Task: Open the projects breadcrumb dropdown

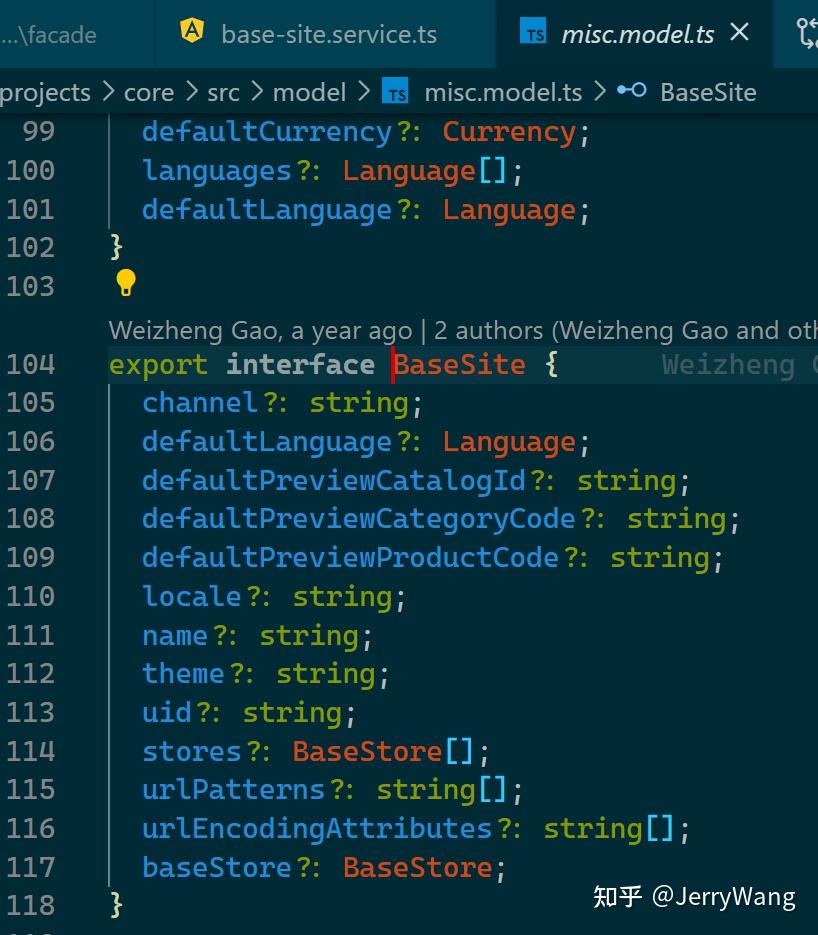Action: [45, 92]
